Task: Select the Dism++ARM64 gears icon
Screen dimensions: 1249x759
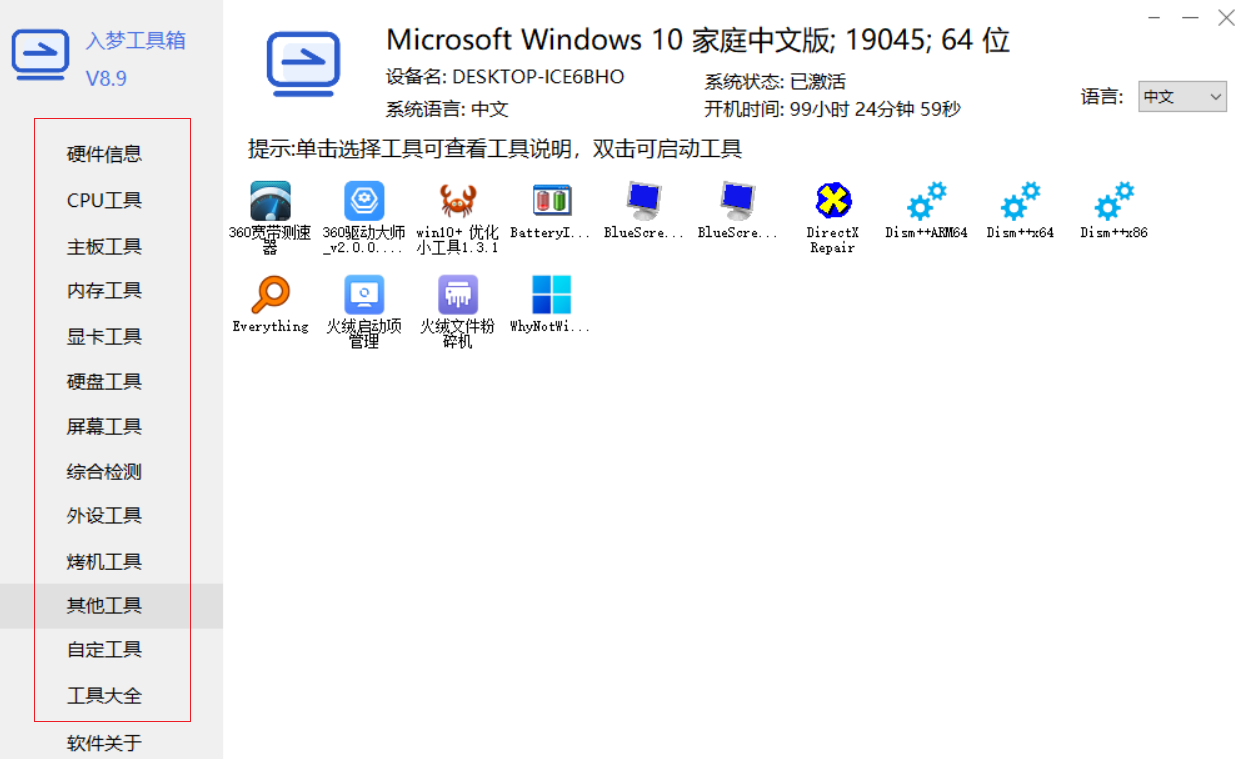Action: [x=926, y=201]
